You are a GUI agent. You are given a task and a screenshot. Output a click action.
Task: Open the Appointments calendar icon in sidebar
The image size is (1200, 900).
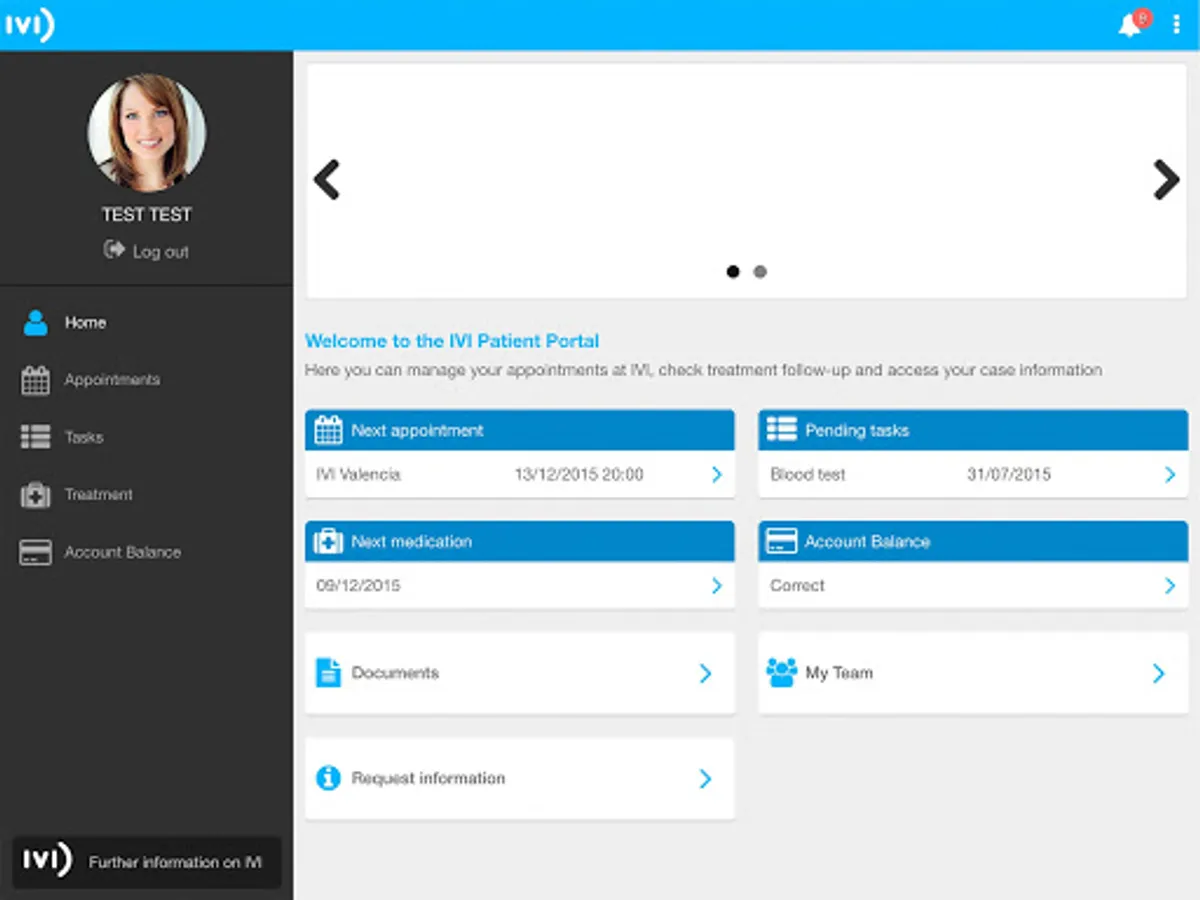tap(35, 379)
